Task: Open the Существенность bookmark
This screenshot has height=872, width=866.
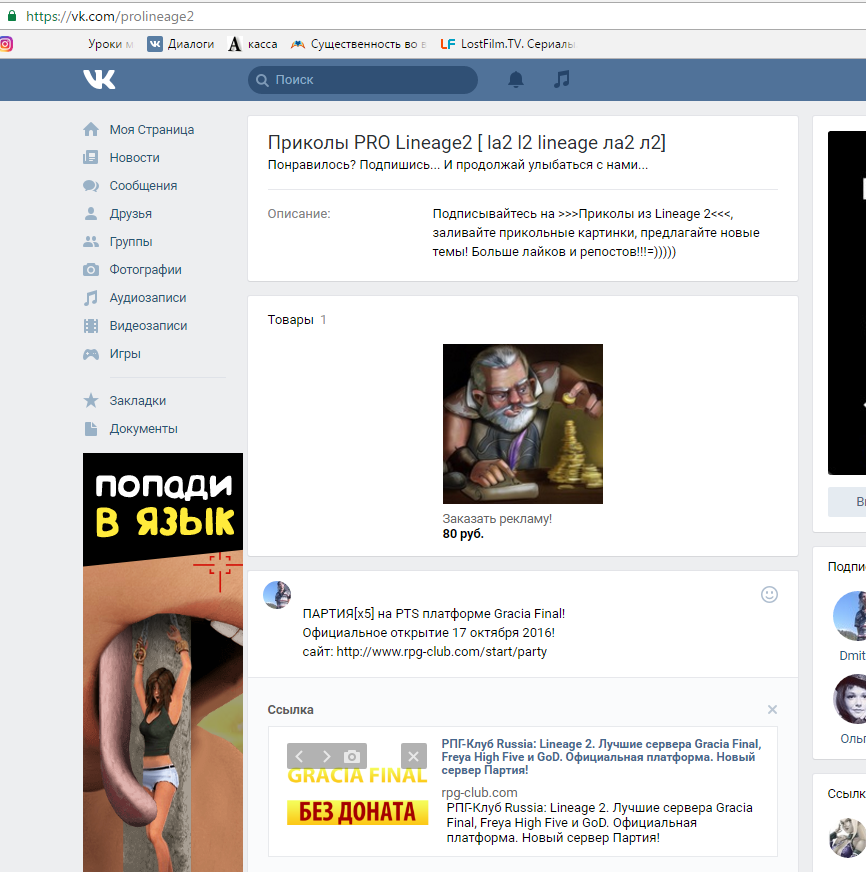Action: (359, 44)
